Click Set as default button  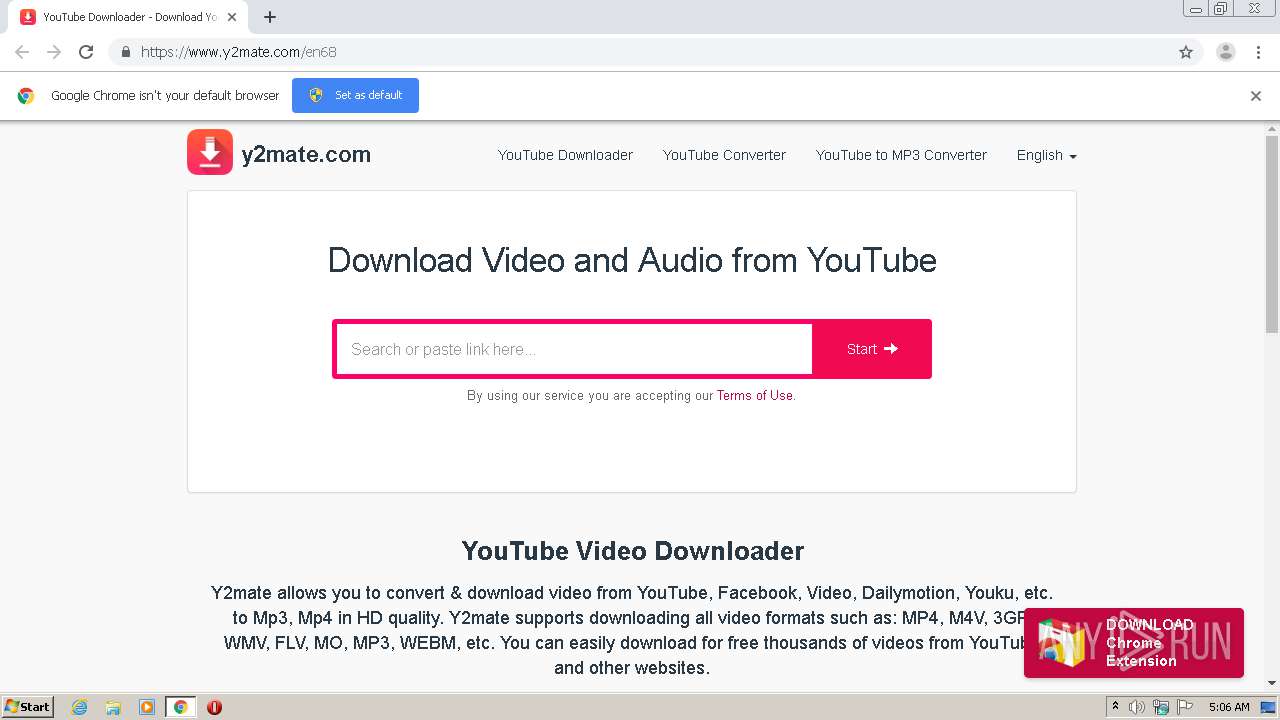coord(355,95)
